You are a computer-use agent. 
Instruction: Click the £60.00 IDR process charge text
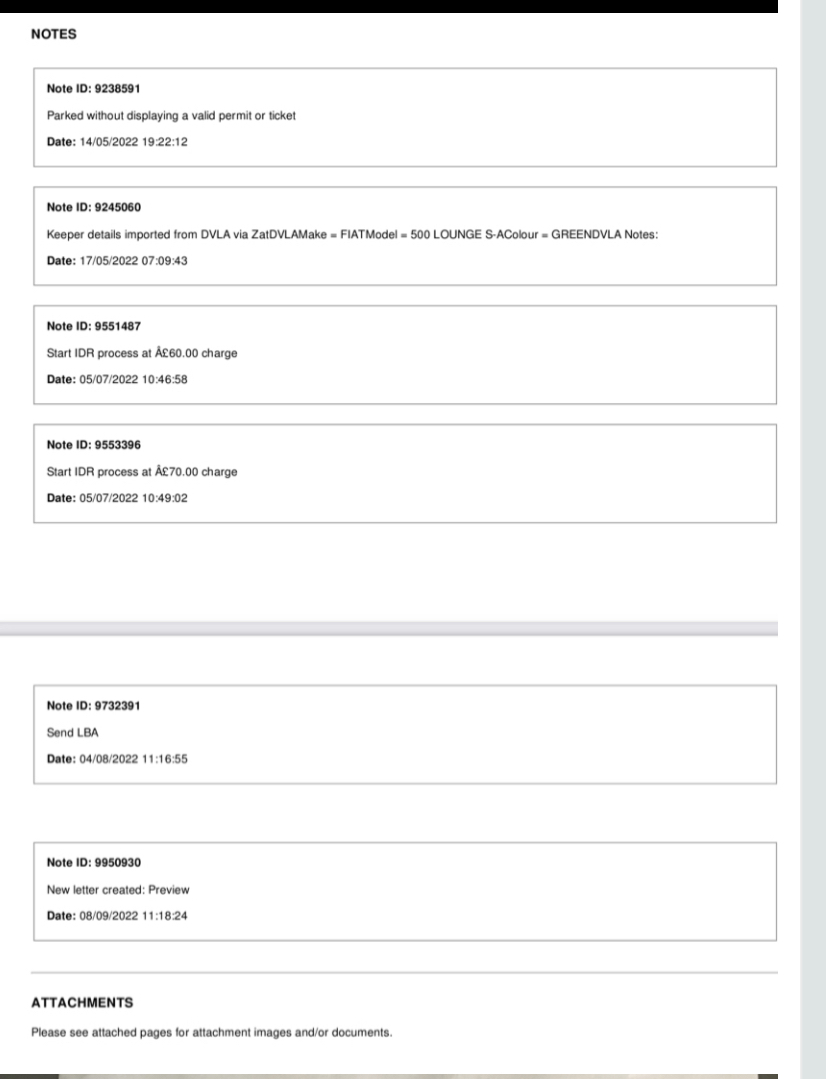(142, 353)
